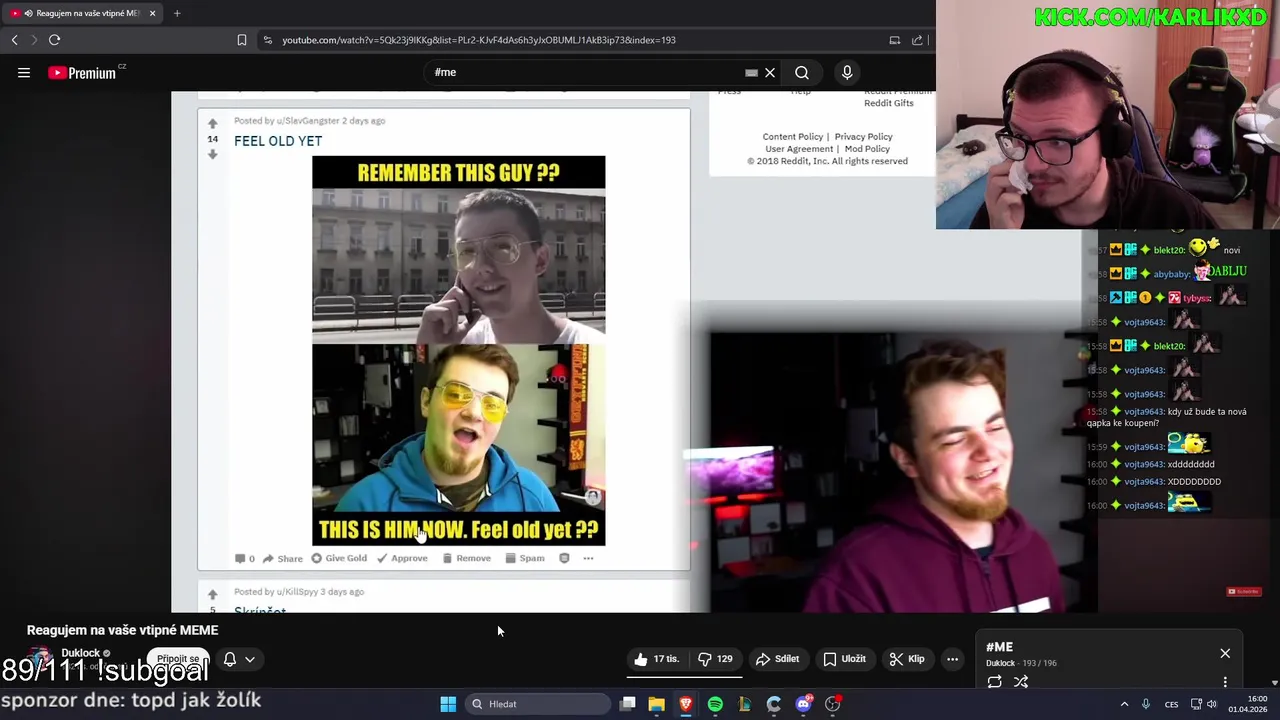The image size is (1280, 720).
Task: Click the 0 comments icon on the Reddit post
Action: click(244, 558)
